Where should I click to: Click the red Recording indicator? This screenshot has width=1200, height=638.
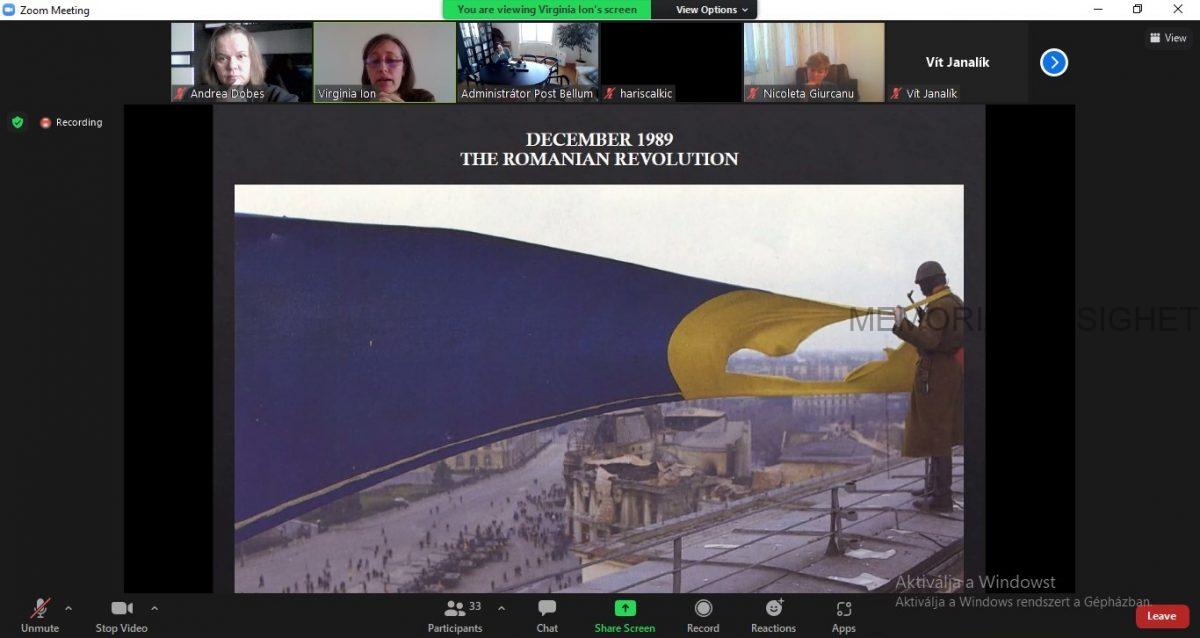(x=71, y=122)
